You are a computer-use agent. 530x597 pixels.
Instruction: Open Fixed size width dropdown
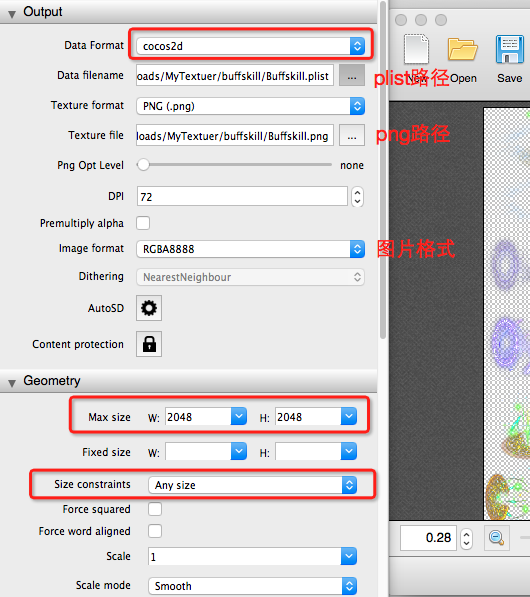[239, 451]
